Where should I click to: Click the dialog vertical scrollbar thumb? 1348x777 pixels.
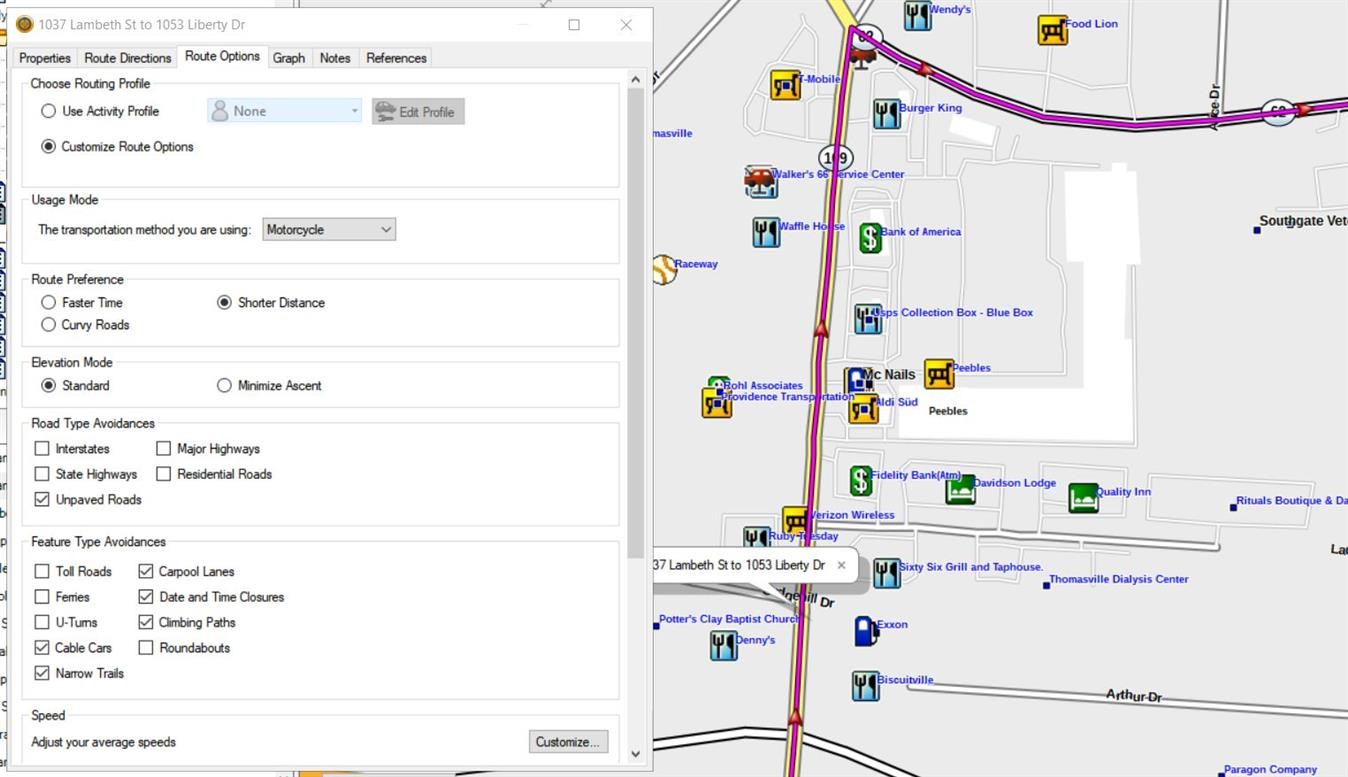[635, 323]
